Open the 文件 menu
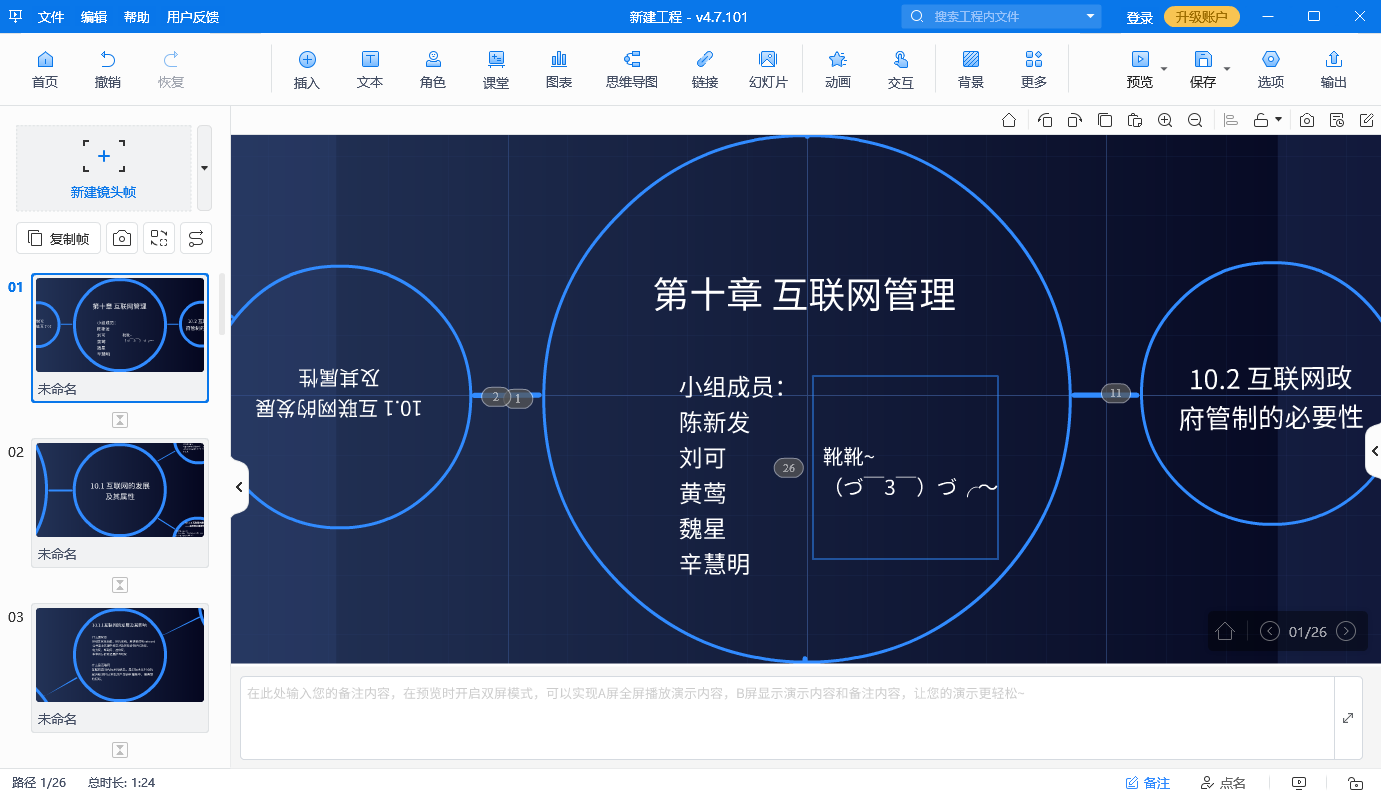This screenshot has height=794, width=1381. tap(51, 17)
